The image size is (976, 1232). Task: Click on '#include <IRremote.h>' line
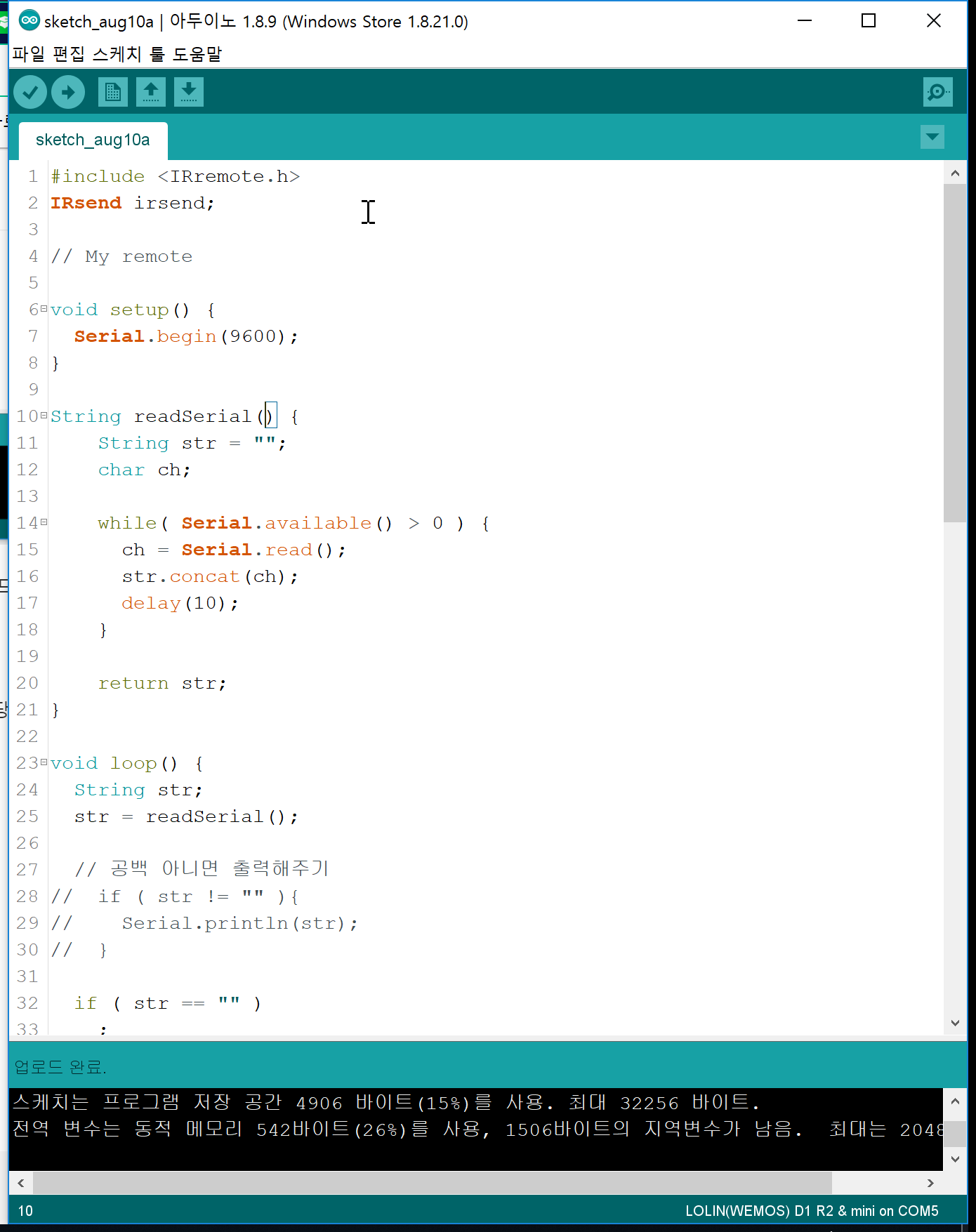click(176, 176)
